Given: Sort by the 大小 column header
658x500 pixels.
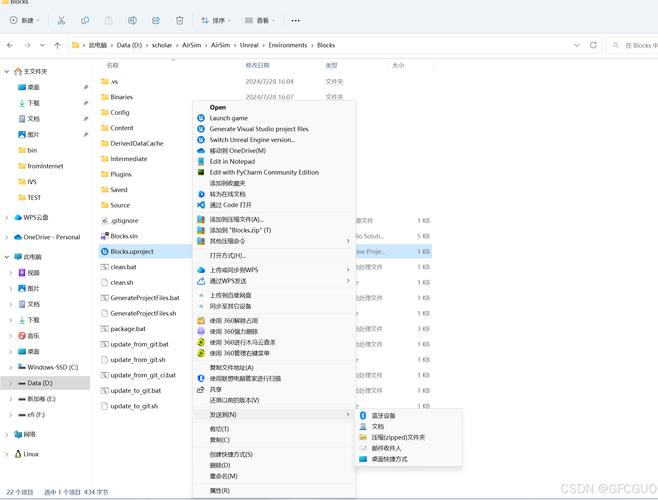Looking at the screenshot, I should [x=398, y=65].
